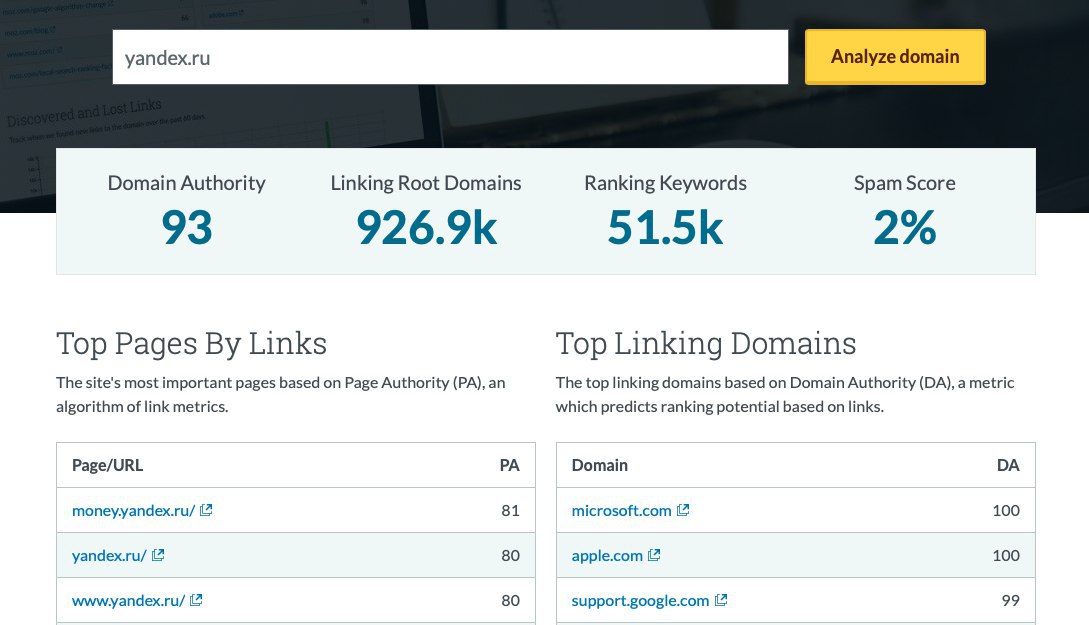Image resolution: width=1089 pixels, height=625 pixels.
Task: Click the Domain Authority label
Action: pyautogui.click(x=187, y=183)
